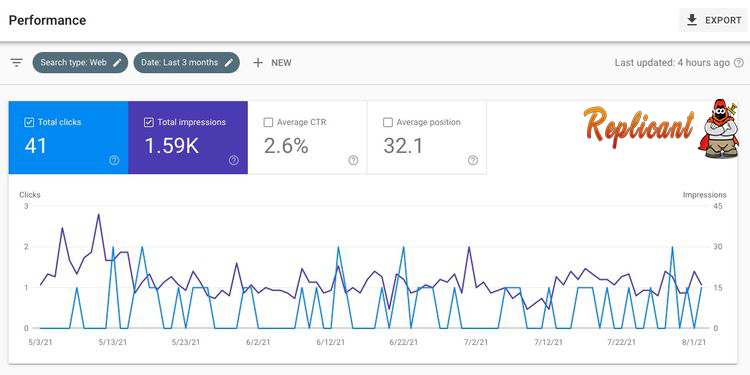Uncheck the Total clicks checkbox
Image resolution: width=750 pixels, height=375 pixels.
pos(29,122)
